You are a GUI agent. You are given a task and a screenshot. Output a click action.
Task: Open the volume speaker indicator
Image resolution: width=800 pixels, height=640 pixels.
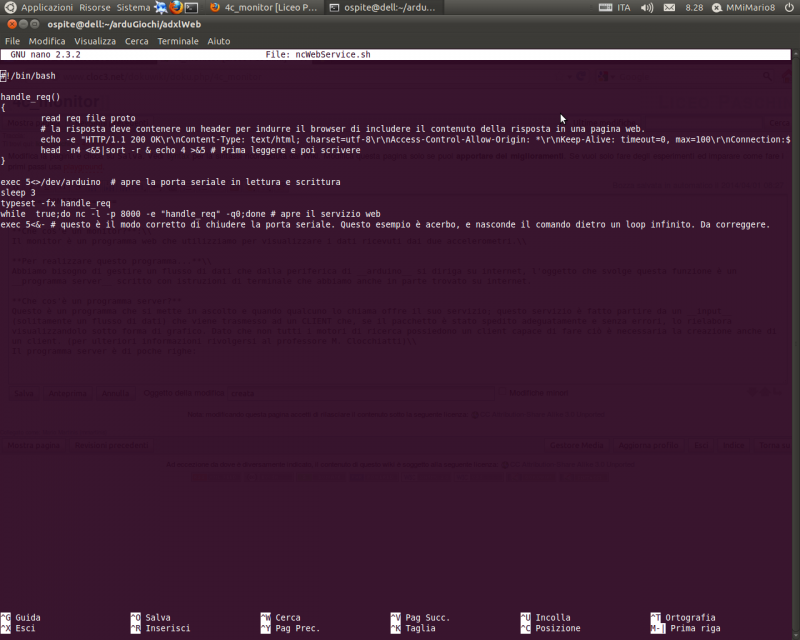647,8
